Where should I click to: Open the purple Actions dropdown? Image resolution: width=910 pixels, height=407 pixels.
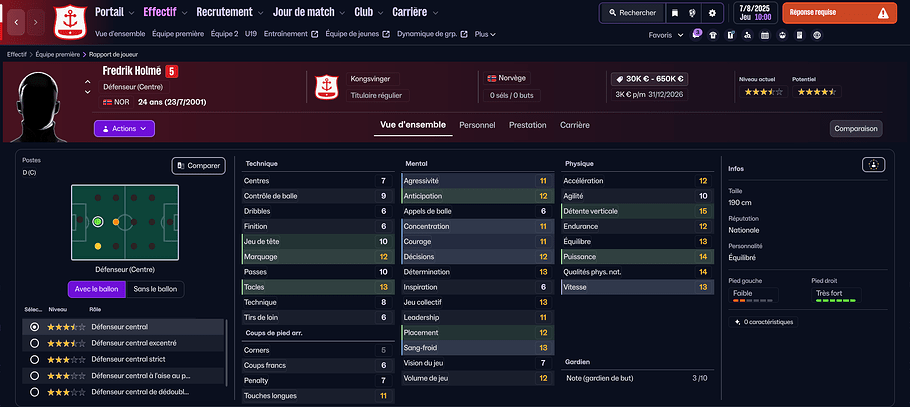pyautogui.click(x=124, y=128)
